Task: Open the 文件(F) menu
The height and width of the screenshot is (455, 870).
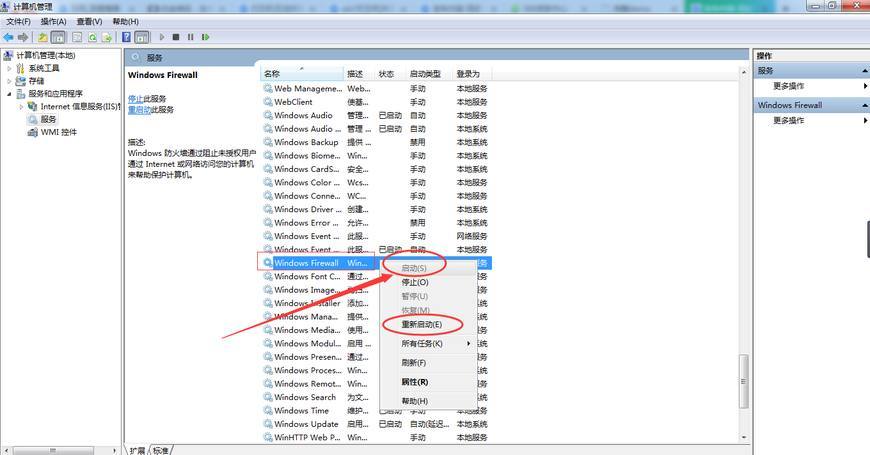Action: click(18, 21)
